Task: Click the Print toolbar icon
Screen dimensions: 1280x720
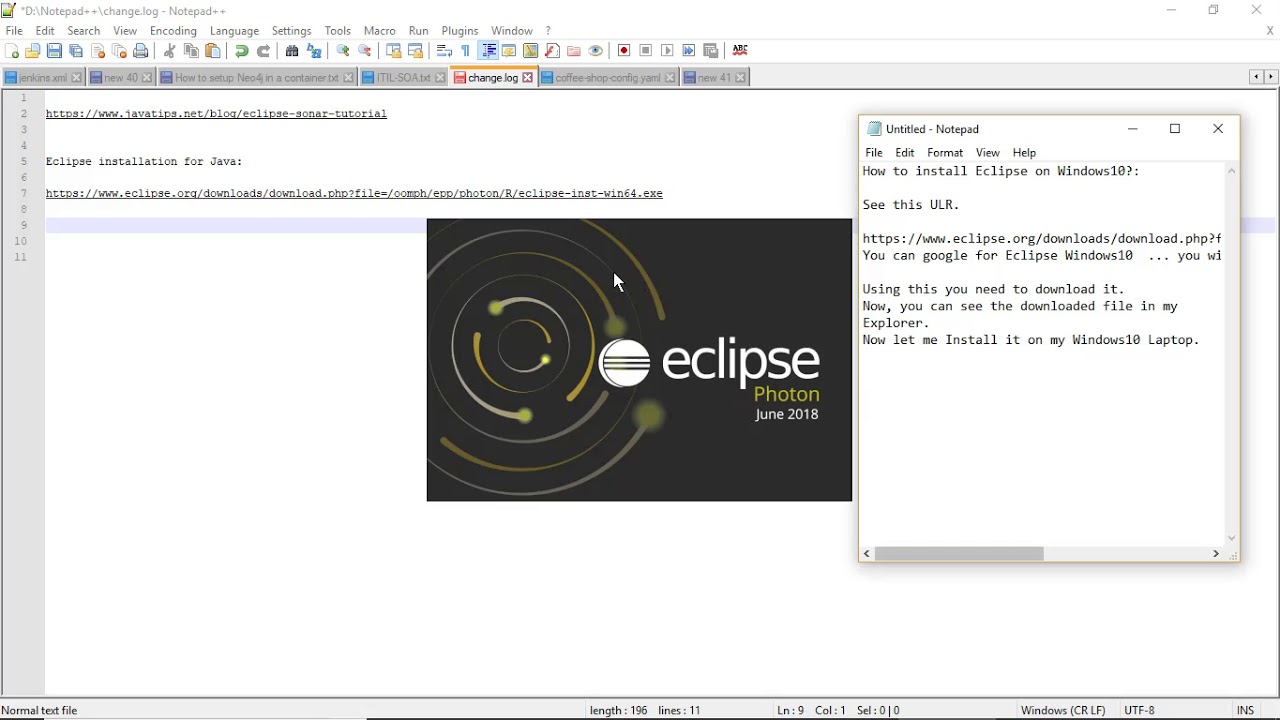Action: [141, 51]
